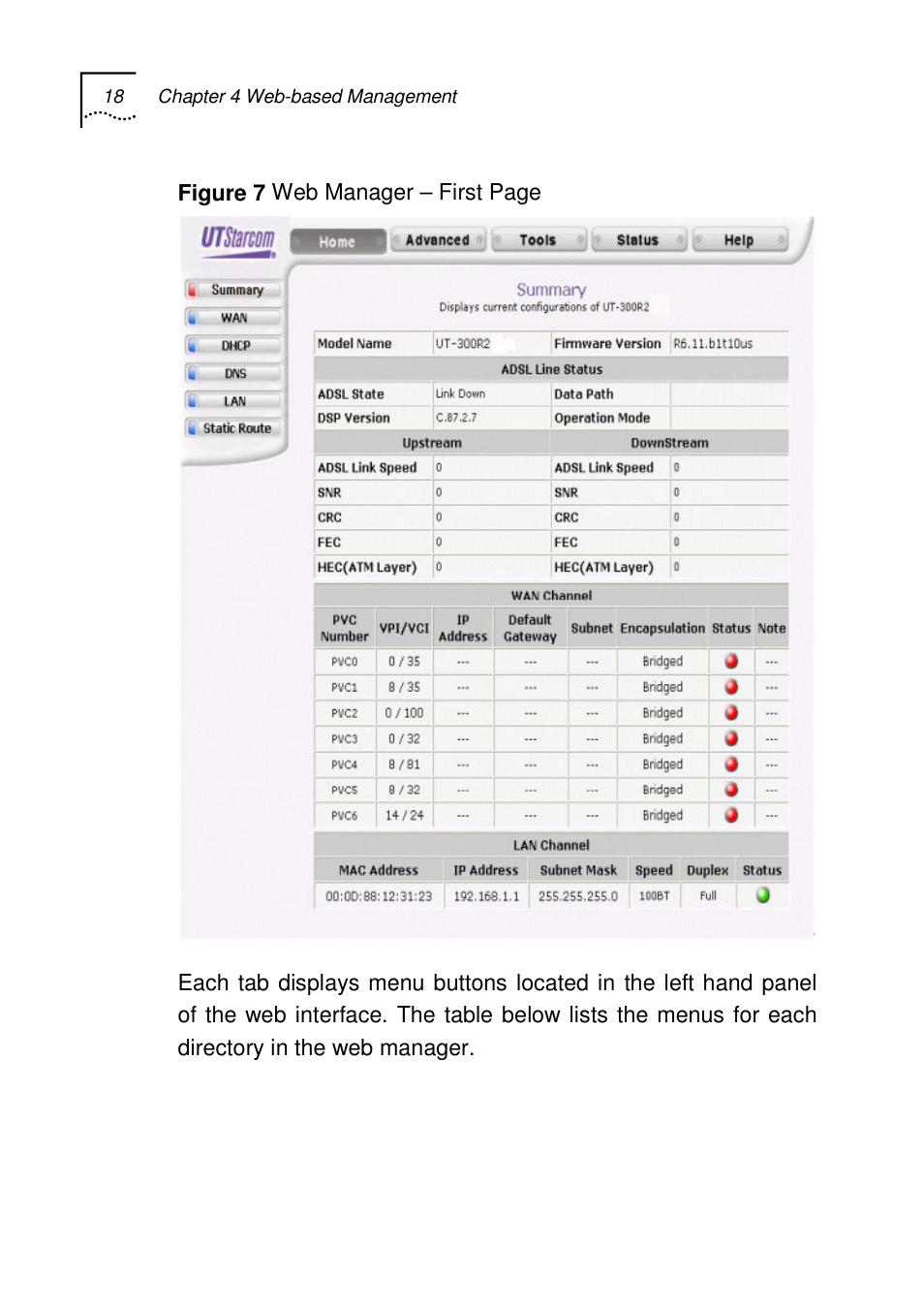Image resolution: width=924 pixels, height=1309 pixels.
Task: Click the red status indicator for PVC5
Action: point(731,790)
